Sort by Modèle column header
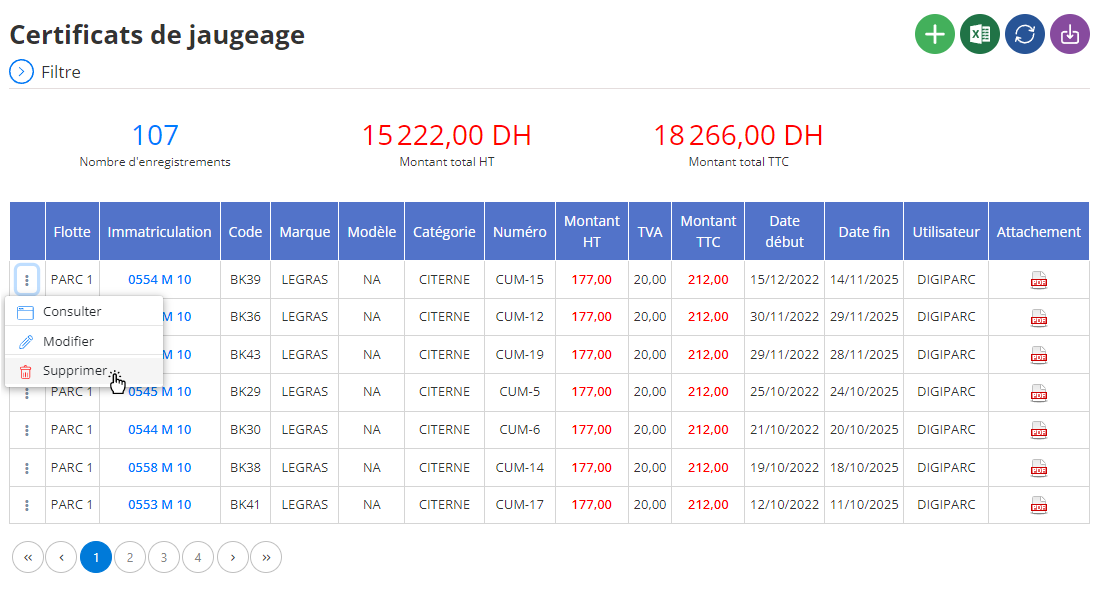The height and width of the screenshot is (605, 1102). [x=371, y=232]
